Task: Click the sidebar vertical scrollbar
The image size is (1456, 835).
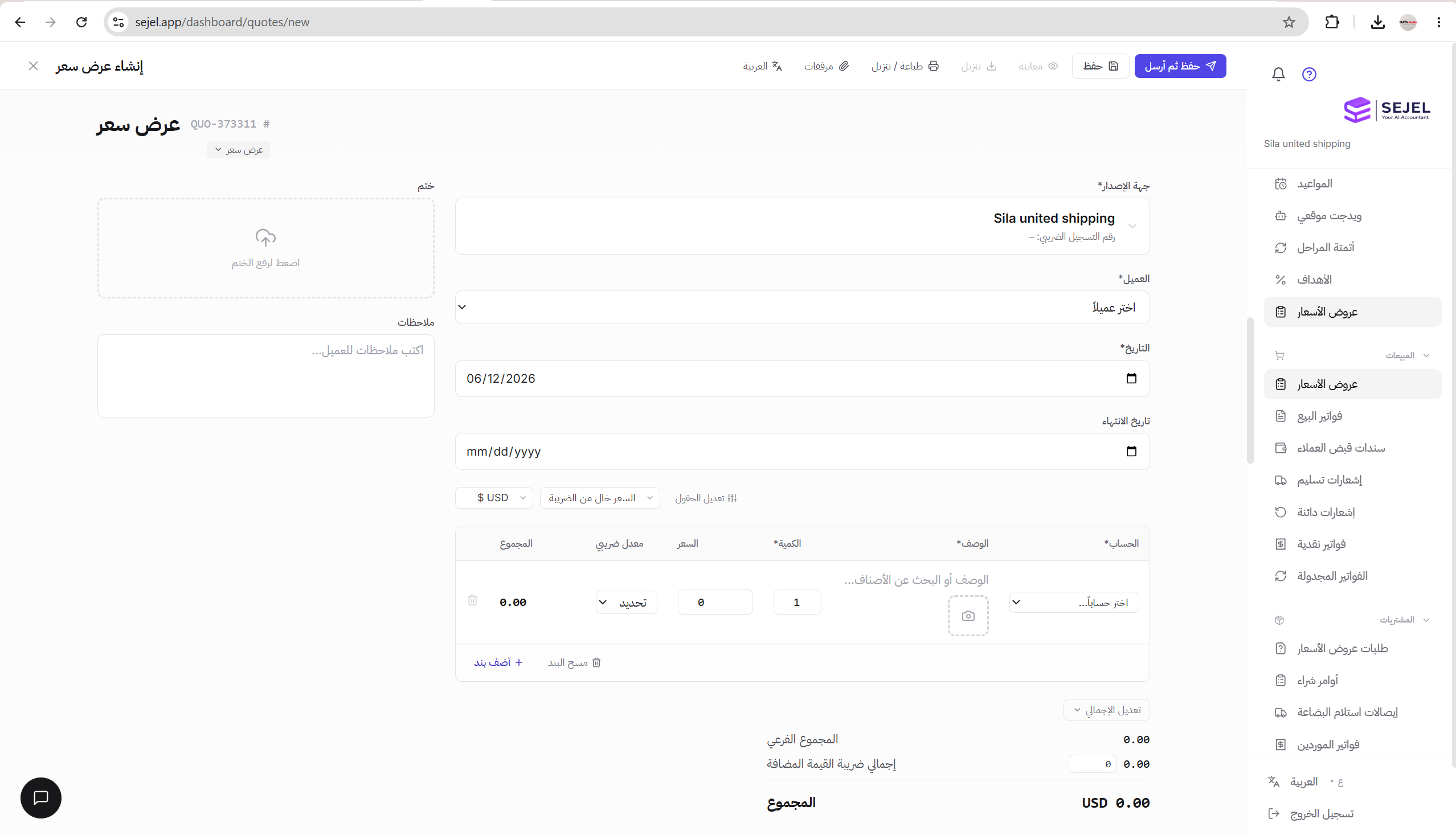Action: coord(1250,390)
